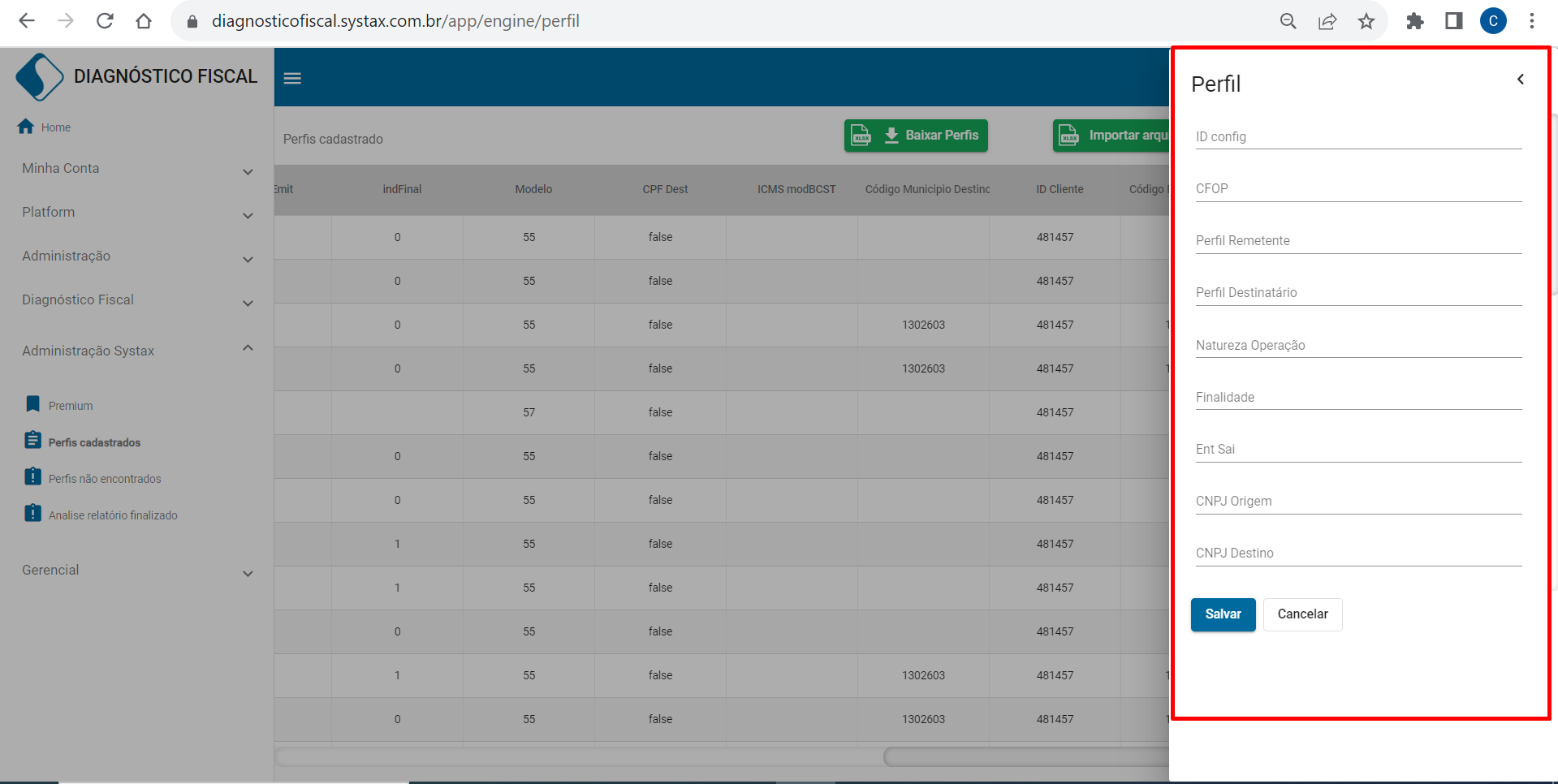Open the Premium menu item

(x=71, y=406)
